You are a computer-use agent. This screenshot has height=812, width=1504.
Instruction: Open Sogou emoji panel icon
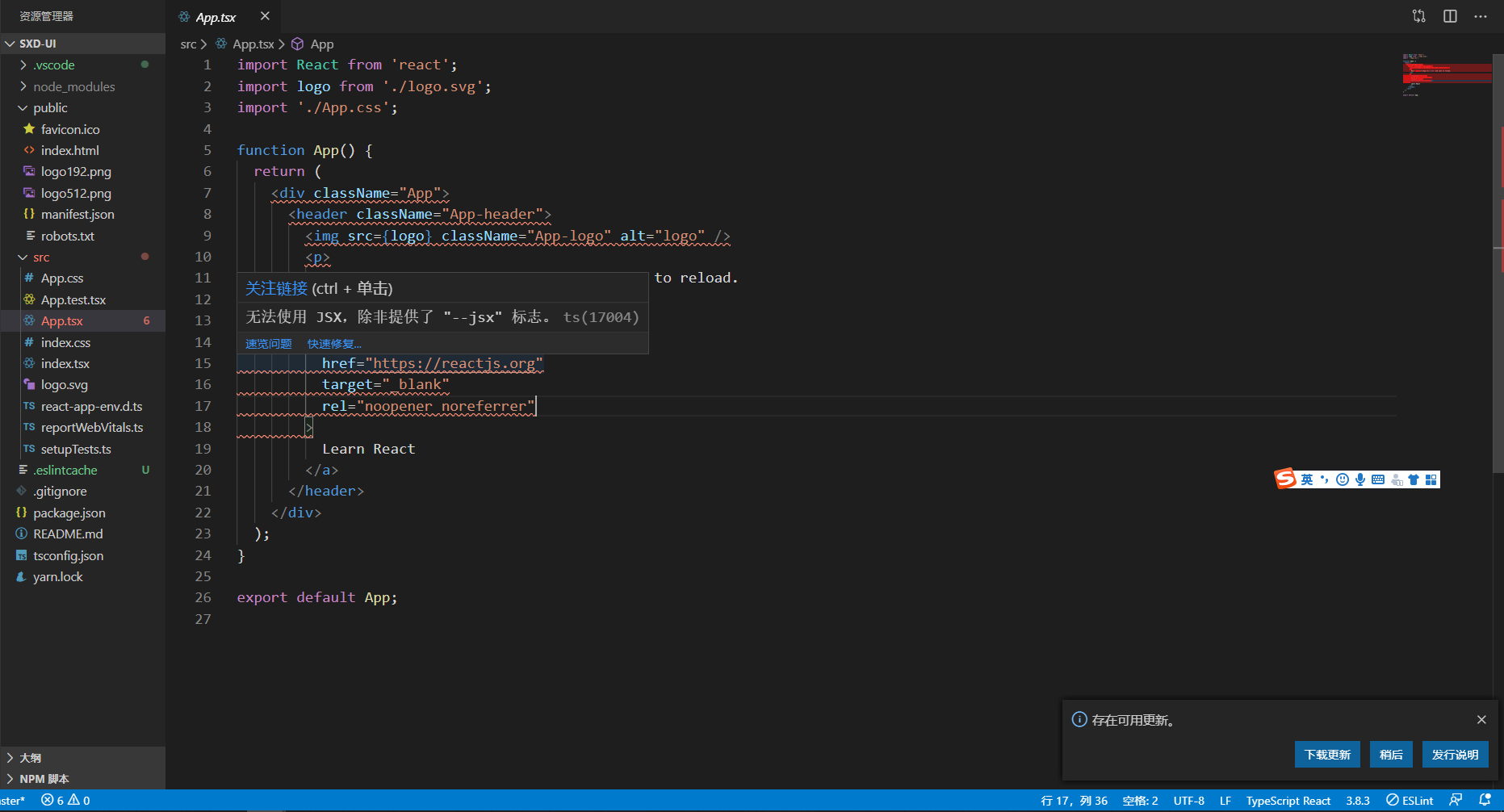(1342, 479)
